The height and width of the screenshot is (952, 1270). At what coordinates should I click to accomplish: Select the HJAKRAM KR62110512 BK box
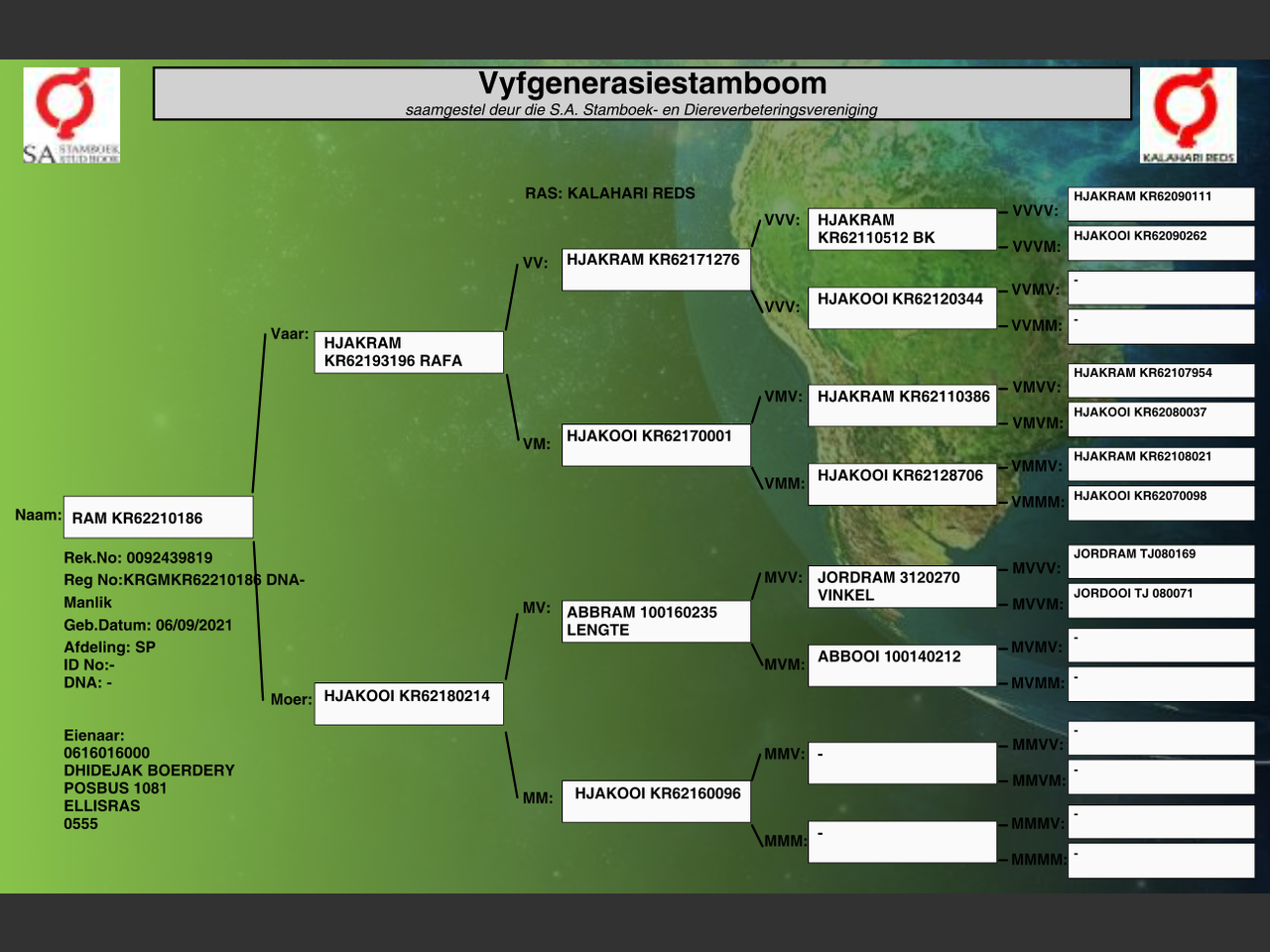902,229
